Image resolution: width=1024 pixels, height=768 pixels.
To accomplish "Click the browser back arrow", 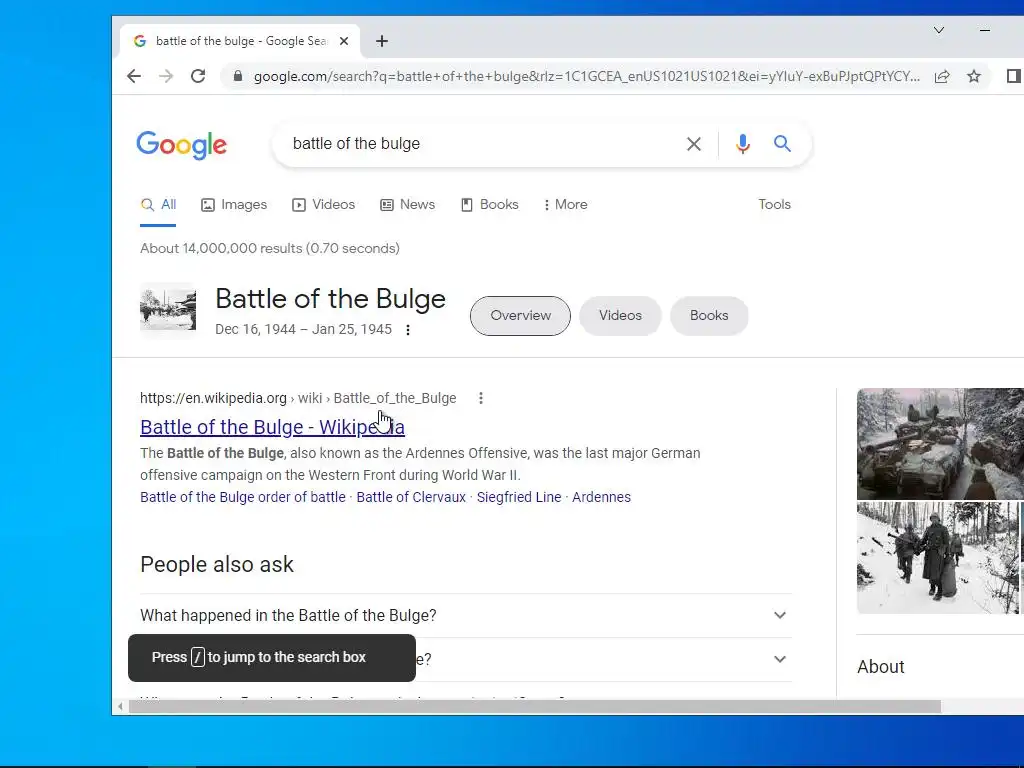I will tap(134, 76).
